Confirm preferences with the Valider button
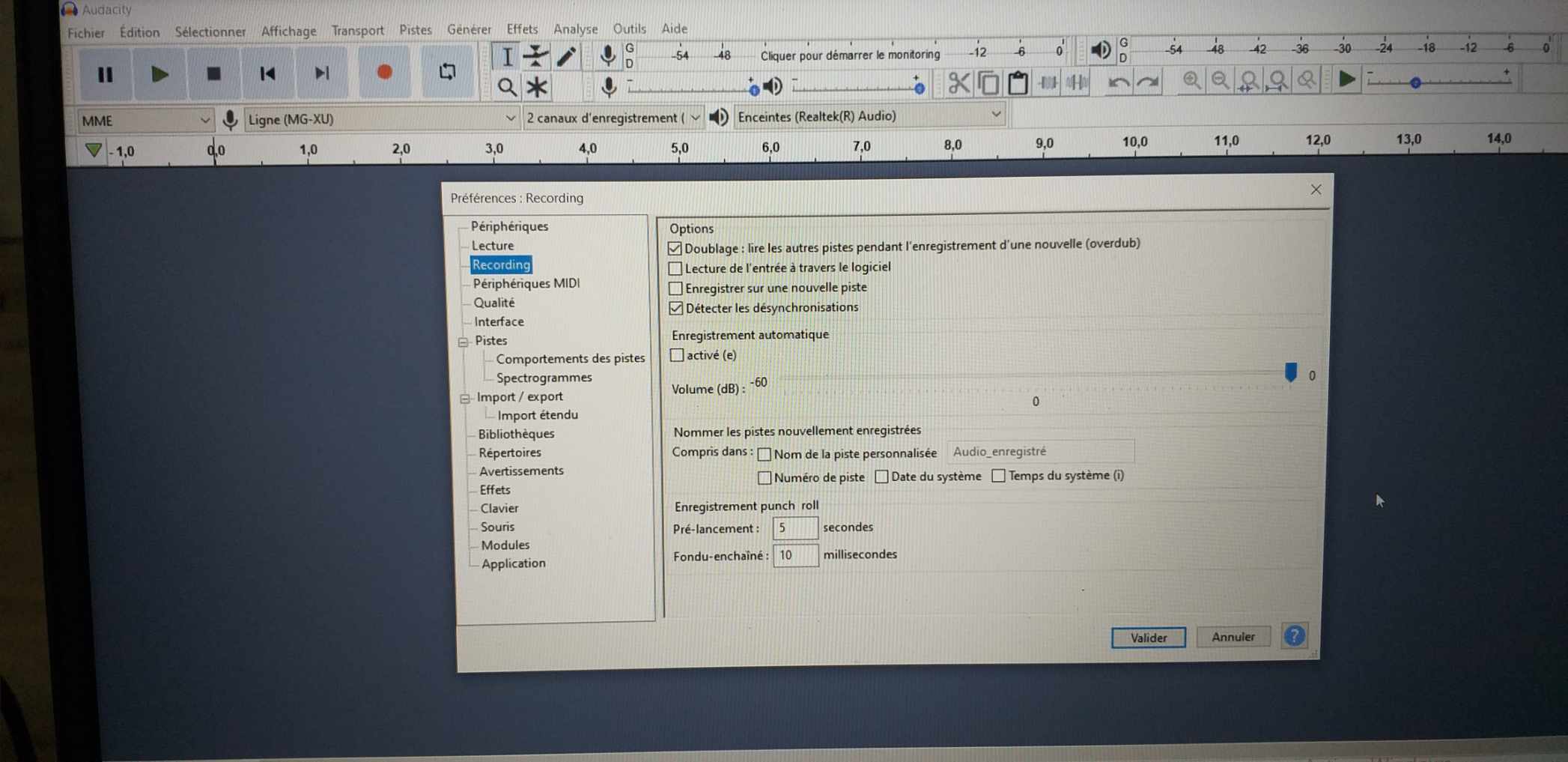This screenshot has width=1568, height=762. [x=1148, y=638]
